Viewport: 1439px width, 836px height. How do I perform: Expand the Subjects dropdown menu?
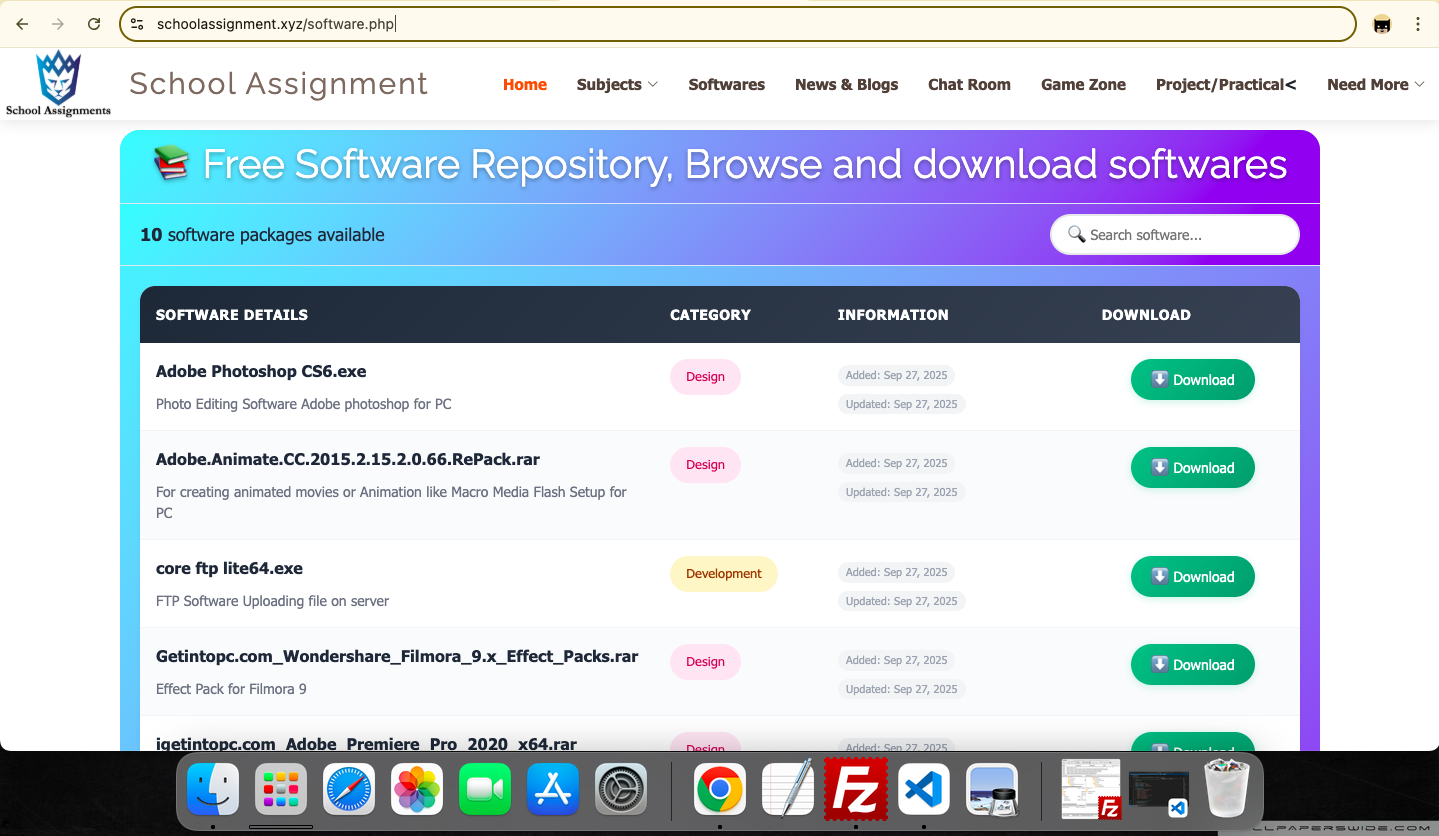click(x=617, y=85)
